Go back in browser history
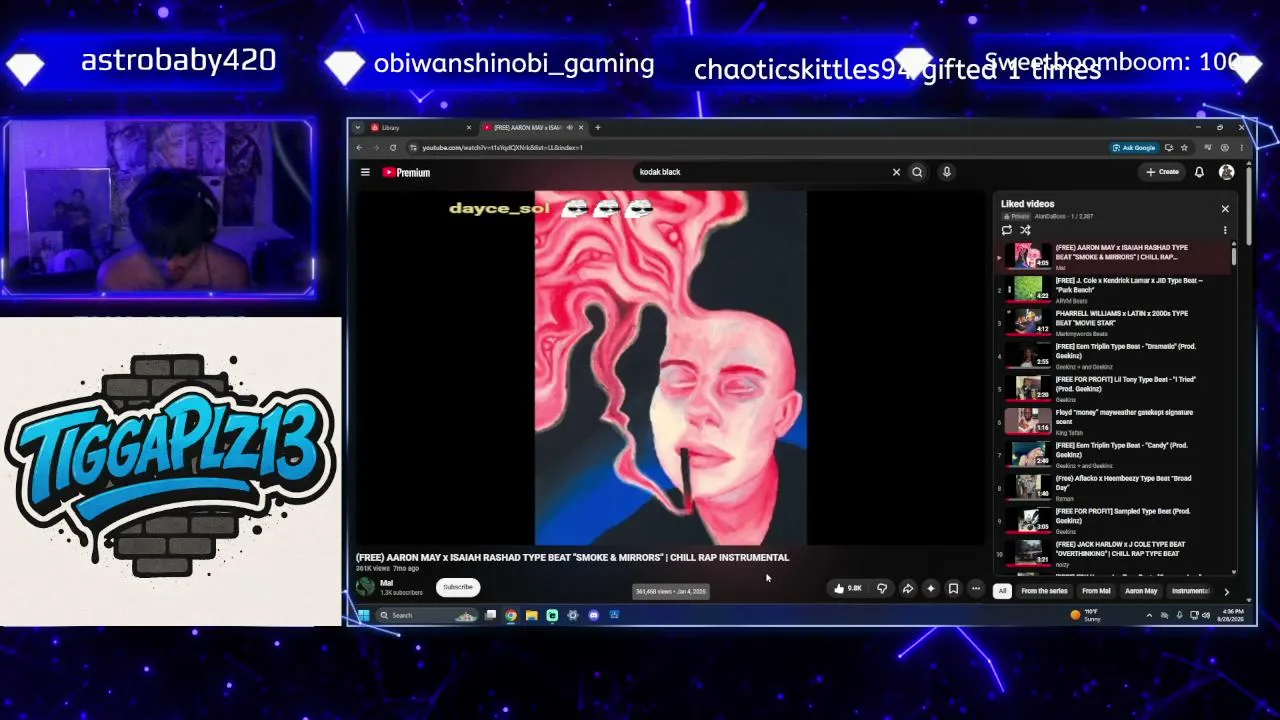The width and height of the screenshot is (1280, 720). click(x=359, y=148)
